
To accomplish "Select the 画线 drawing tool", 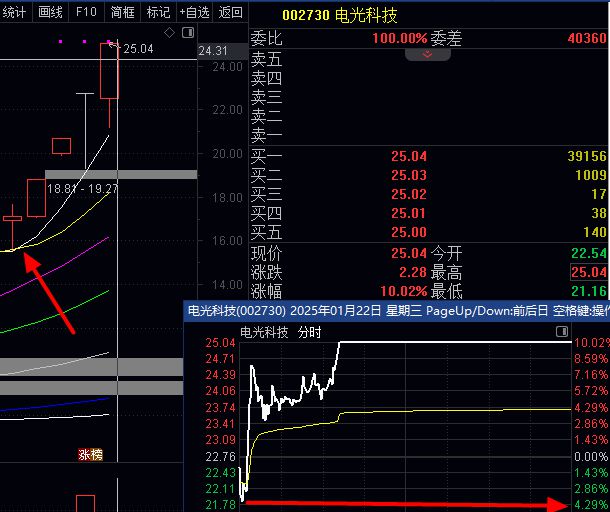I will (50, 12).
